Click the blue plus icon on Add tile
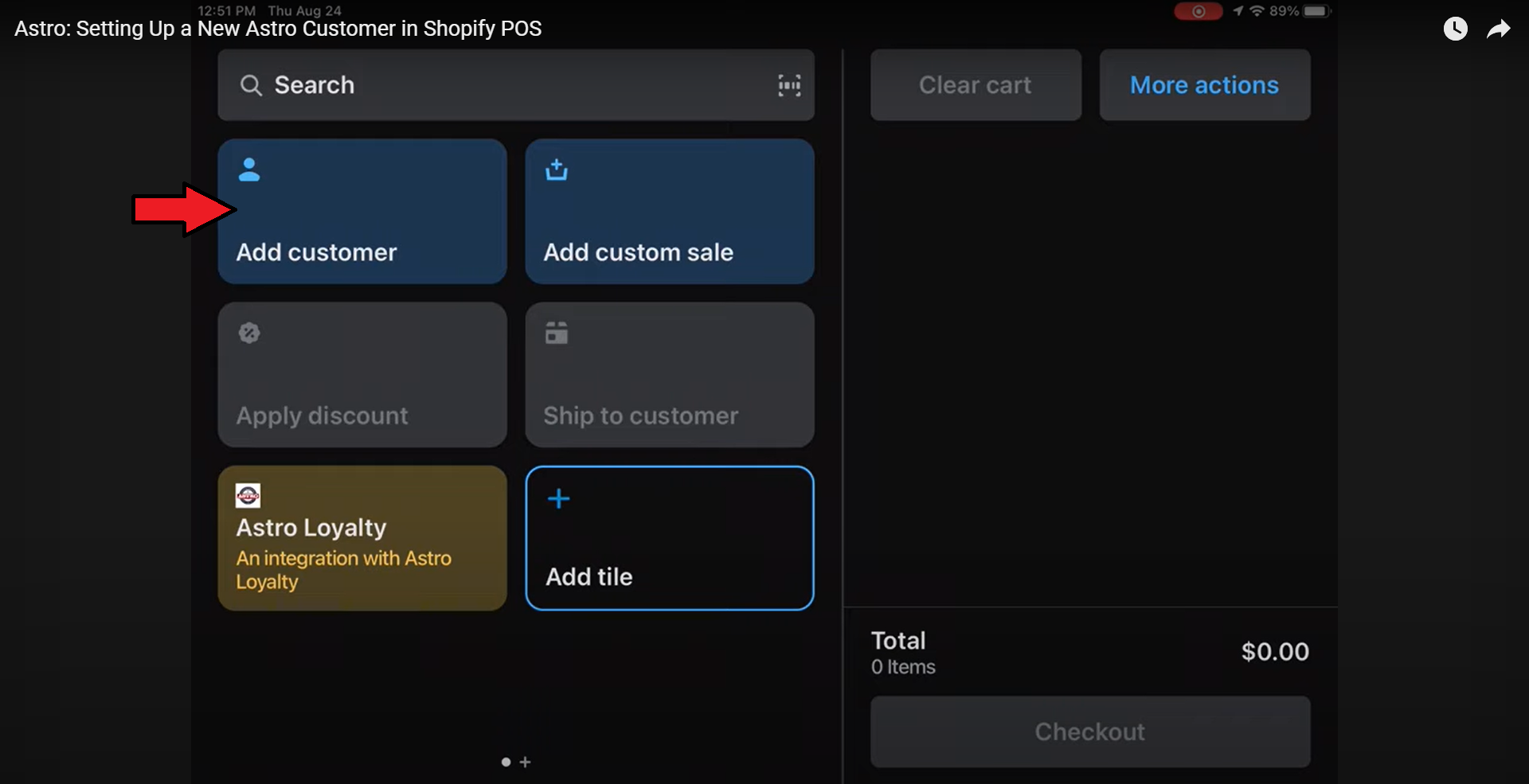 click(559, 499)
